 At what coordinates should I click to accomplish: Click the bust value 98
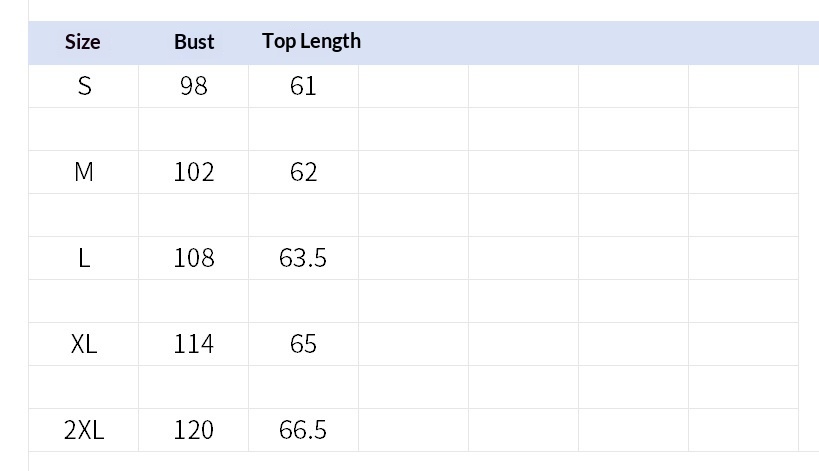click(194, 86)
